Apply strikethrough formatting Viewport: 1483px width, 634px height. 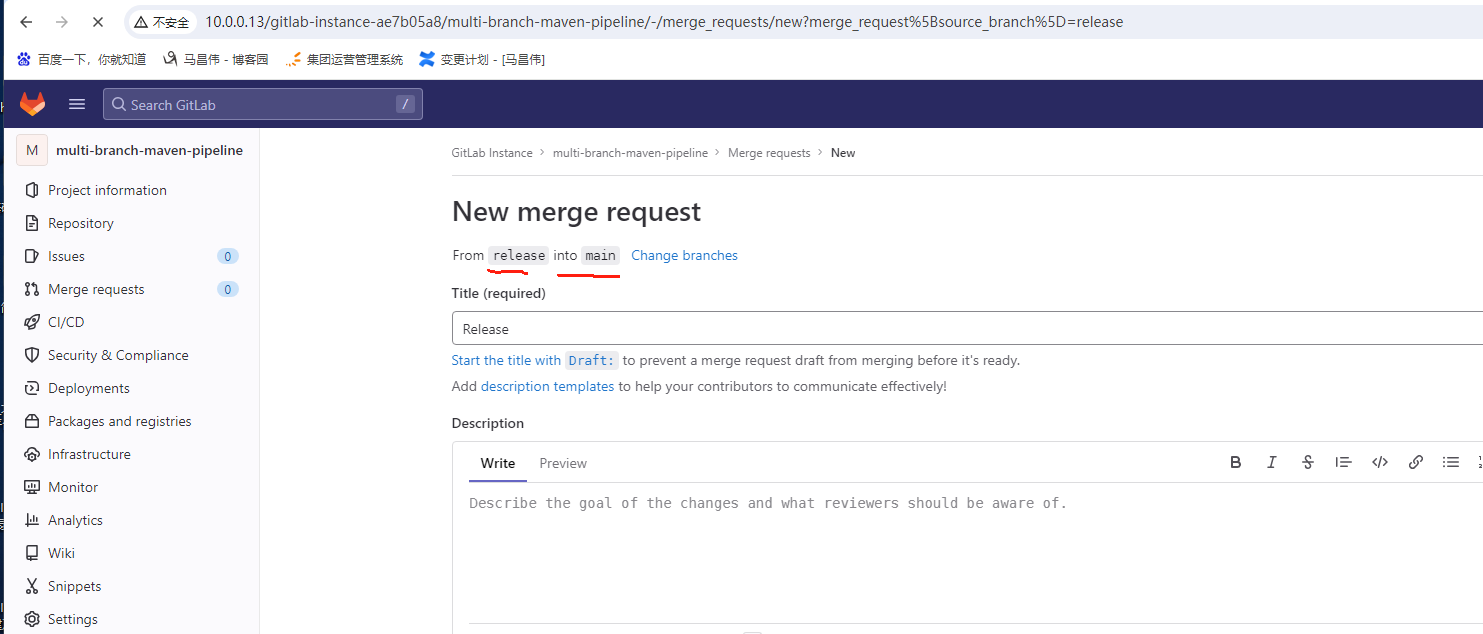pyautogui.click(x=1308, y=462)
